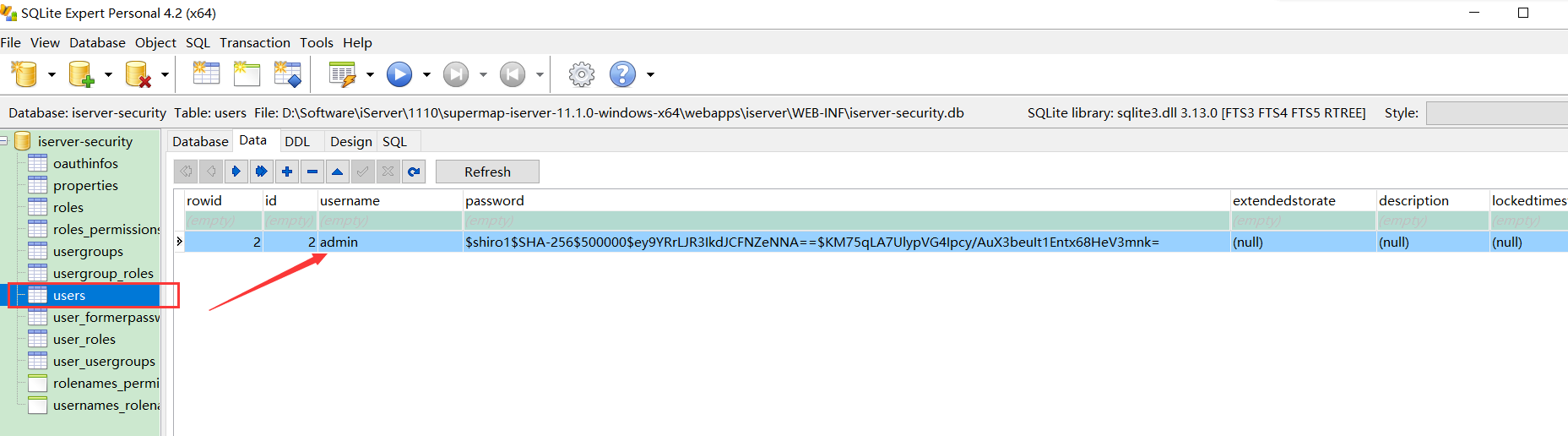Open the dropdown arrow beside help icon
The height and width of the screenshot is (436, 1568).
[650, 74]
